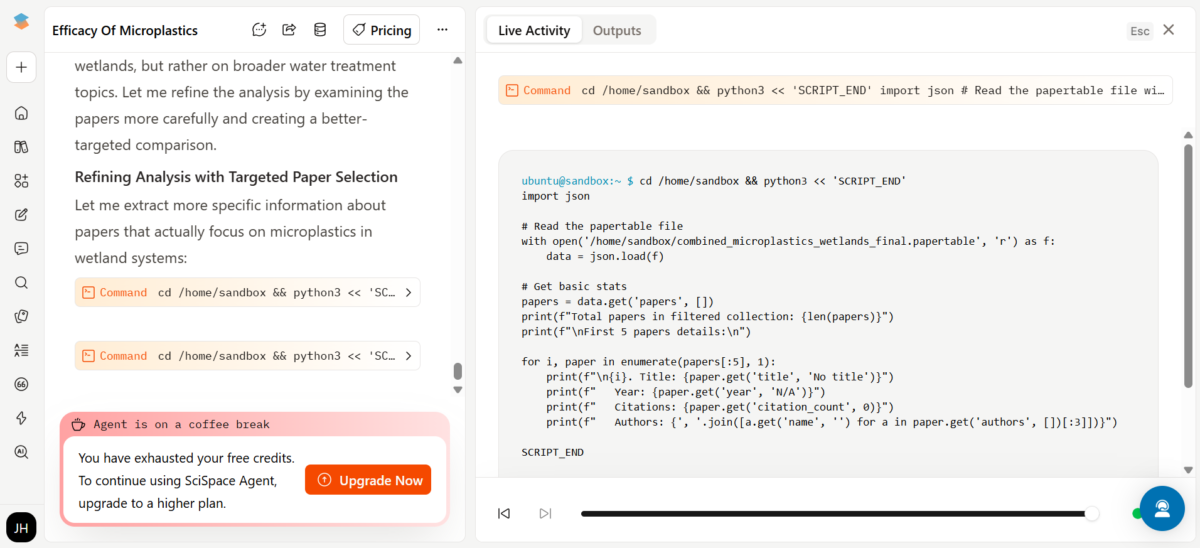Close the Live Activity panel

click(x=1168, y=30)
